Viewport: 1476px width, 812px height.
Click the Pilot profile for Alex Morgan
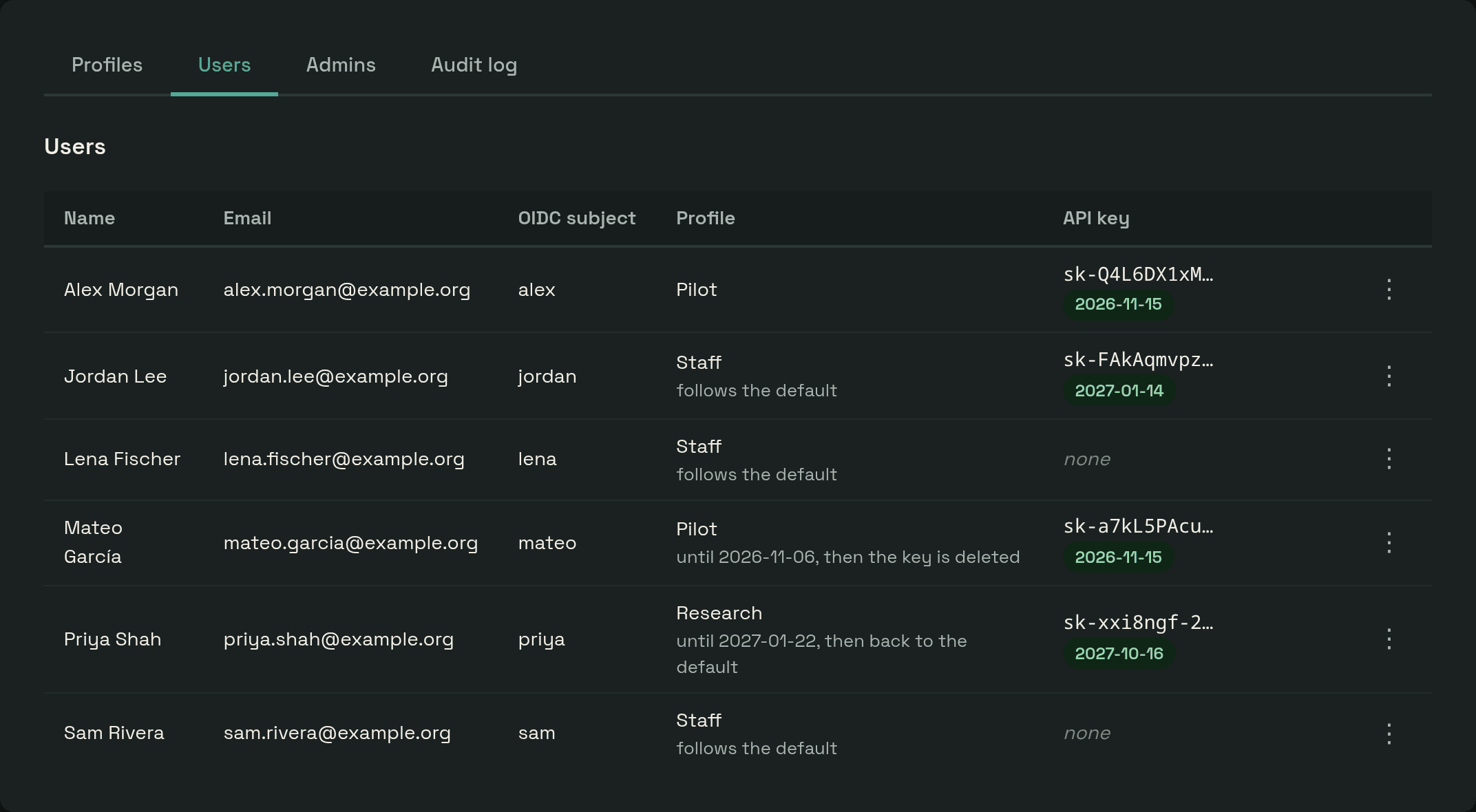point(697,290)
